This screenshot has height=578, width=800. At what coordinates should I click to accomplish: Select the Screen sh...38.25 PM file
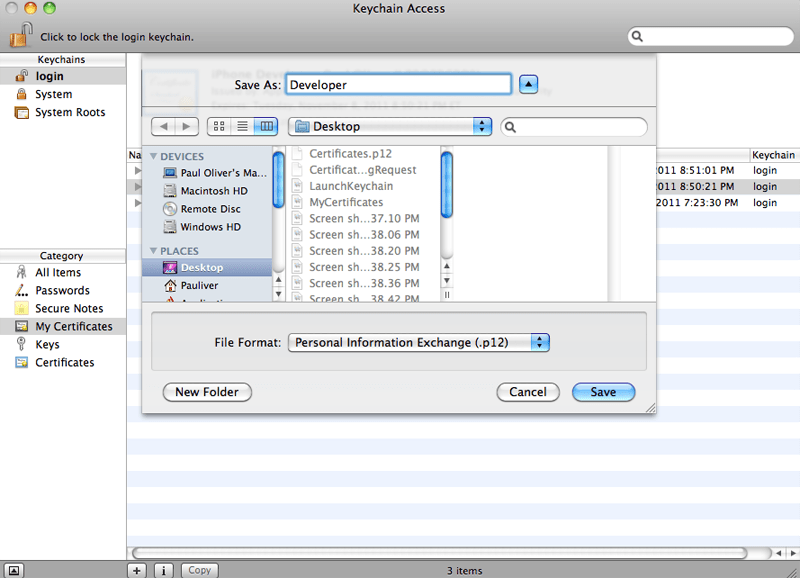[364, 267]
